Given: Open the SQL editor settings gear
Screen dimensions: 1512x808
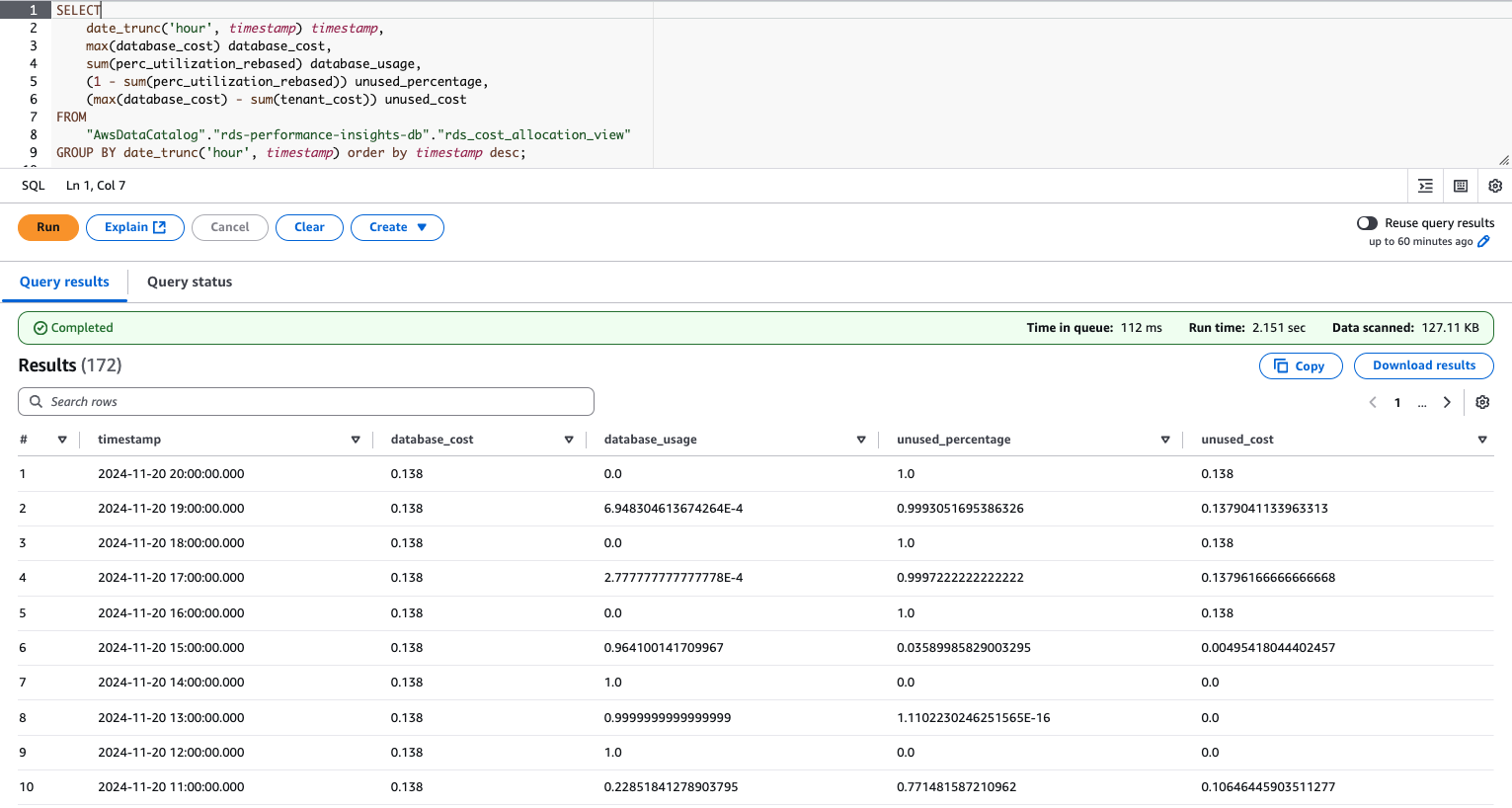Looking at the screenshot, I should 1494,186.
